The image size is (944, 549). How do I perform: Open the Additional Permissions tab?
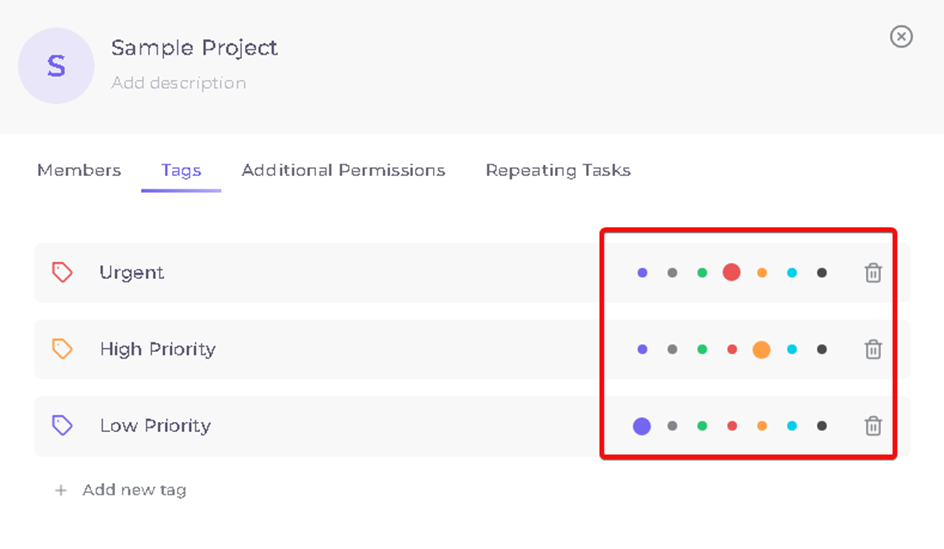click(343, 170)
